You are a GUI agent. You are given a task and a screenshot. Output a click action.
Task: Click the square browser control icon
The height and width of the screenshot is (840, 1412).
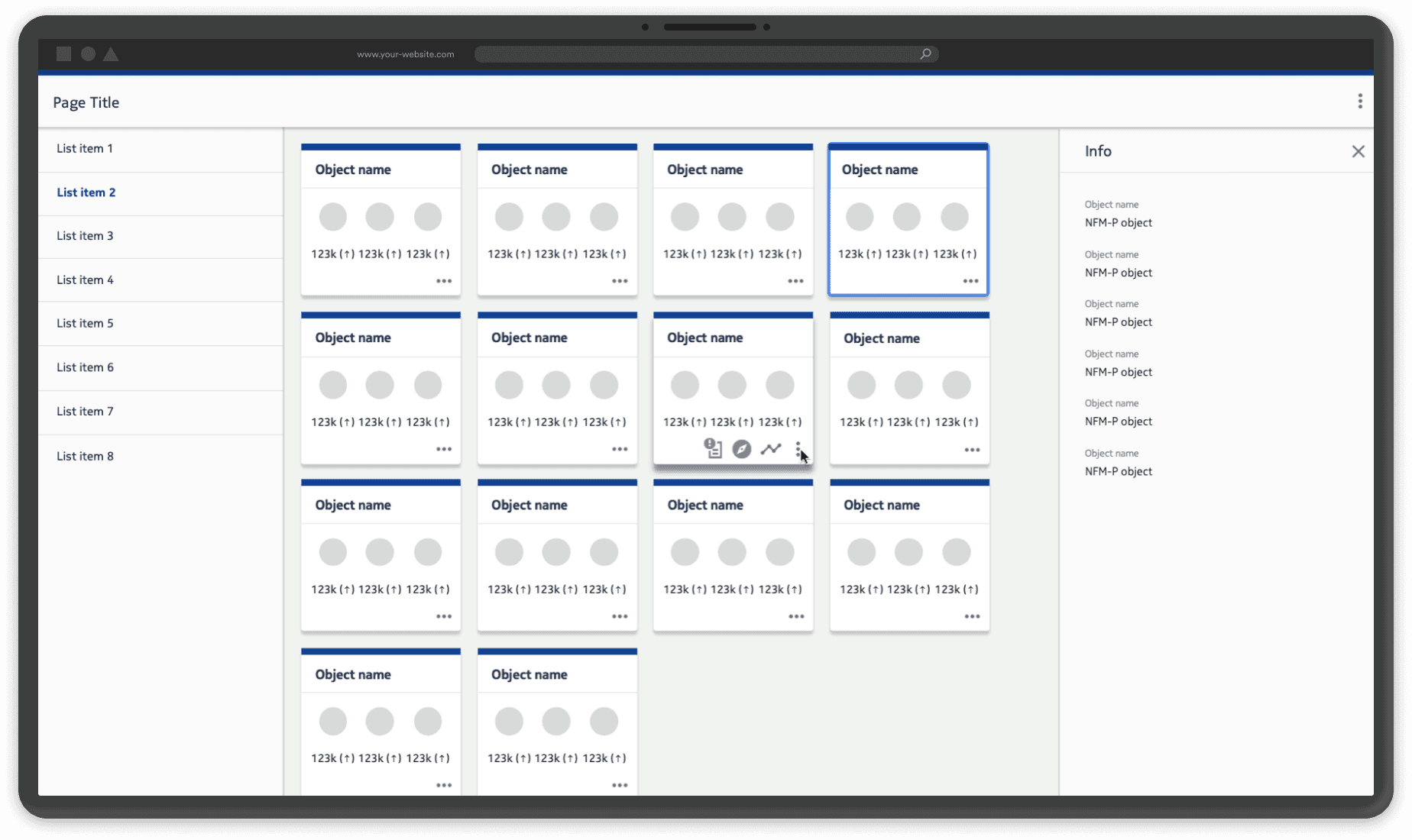point(63,53)
